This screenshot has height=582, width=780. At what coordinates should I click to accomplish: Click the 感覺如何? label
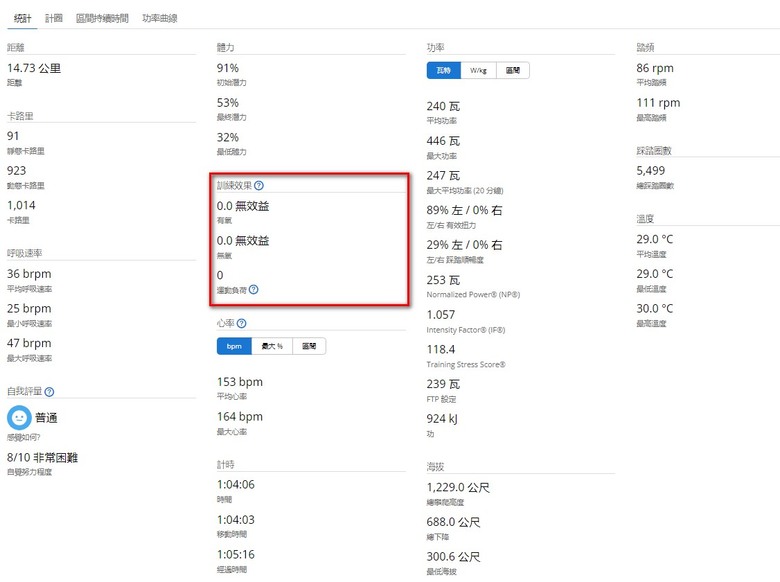(23, 437)
